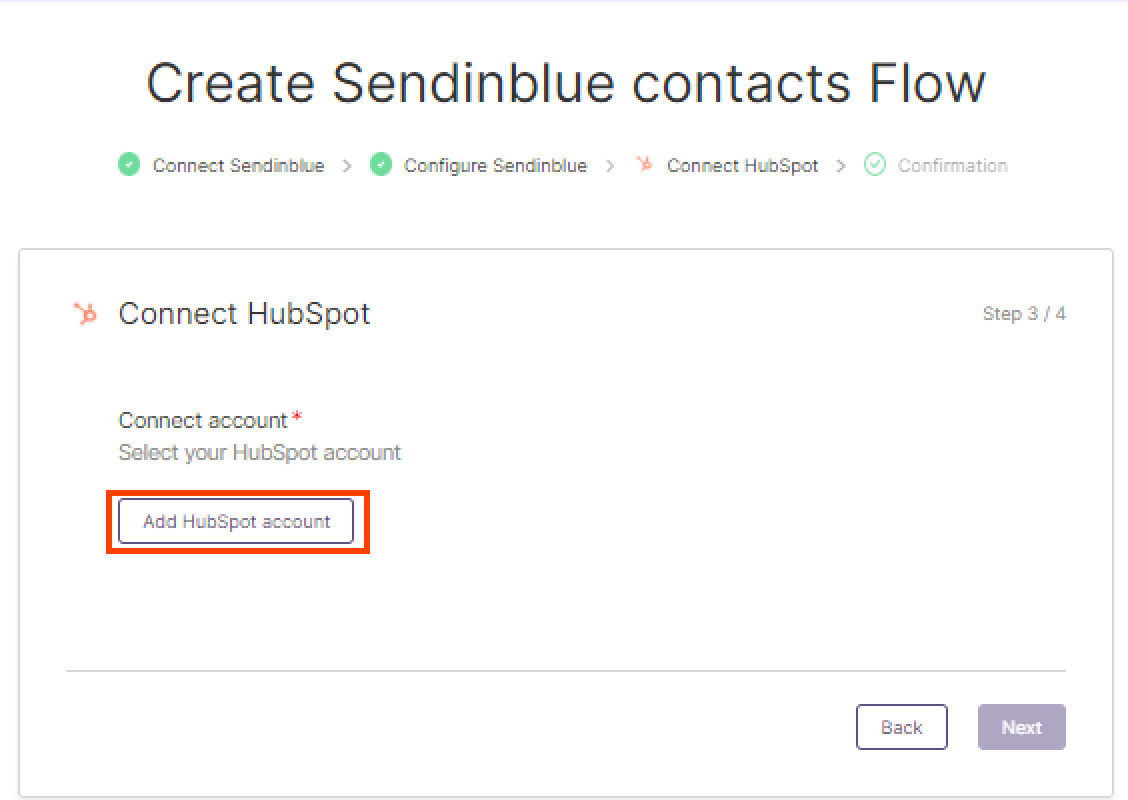1128x800 pixels.
Task: Click the outlined checkmark icon for Confirmation
Action: (x=875, y=165)
